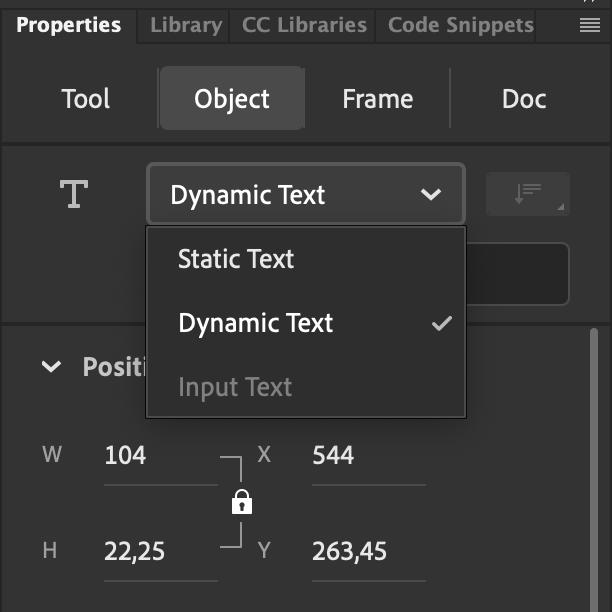The height and width of the screenshot is (612, 612).
Task: Click the W width field
Action: tap(160, 456)
